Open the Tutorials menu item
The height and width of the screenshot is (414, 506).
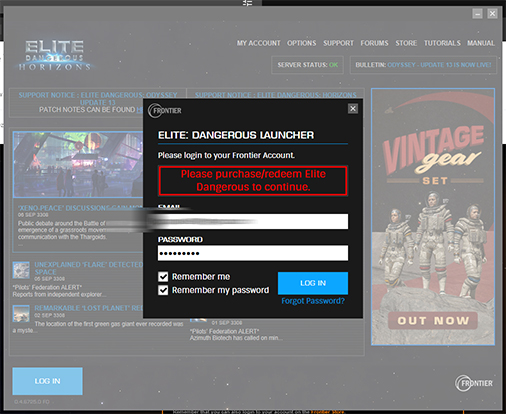[x=442, y=43]
